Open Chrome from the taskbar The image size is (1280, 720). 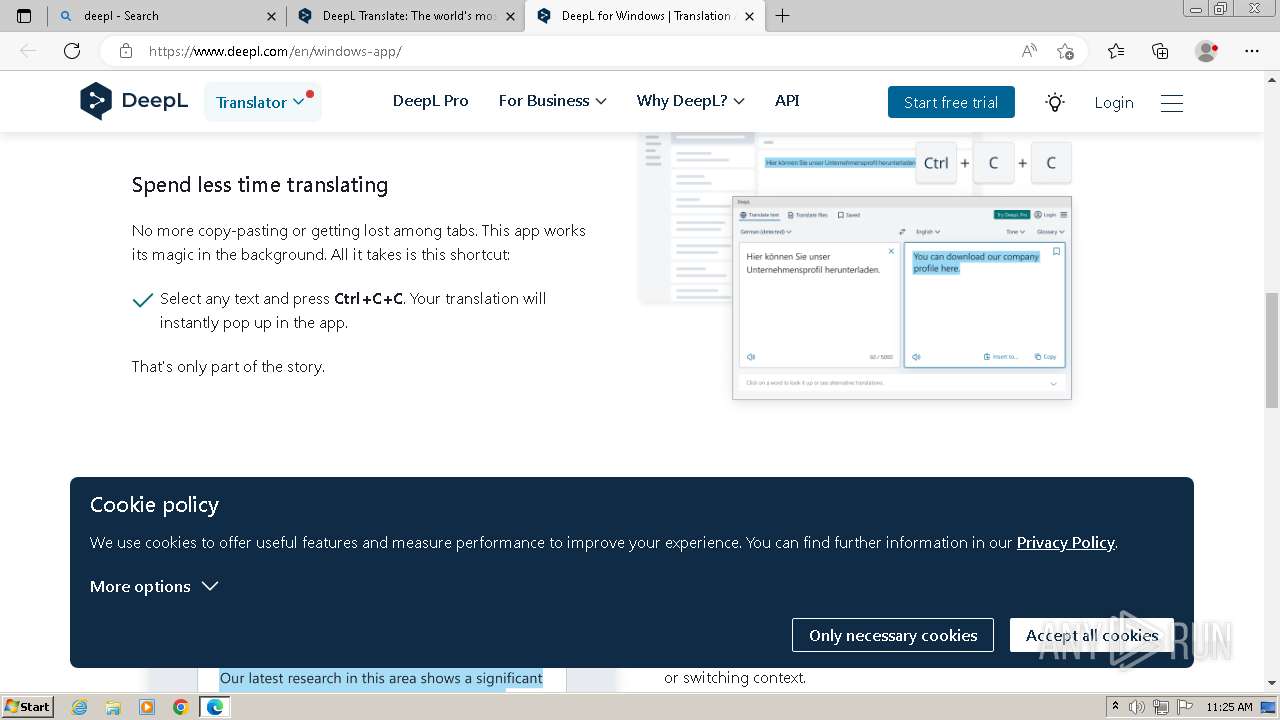(x=181, y=707)
